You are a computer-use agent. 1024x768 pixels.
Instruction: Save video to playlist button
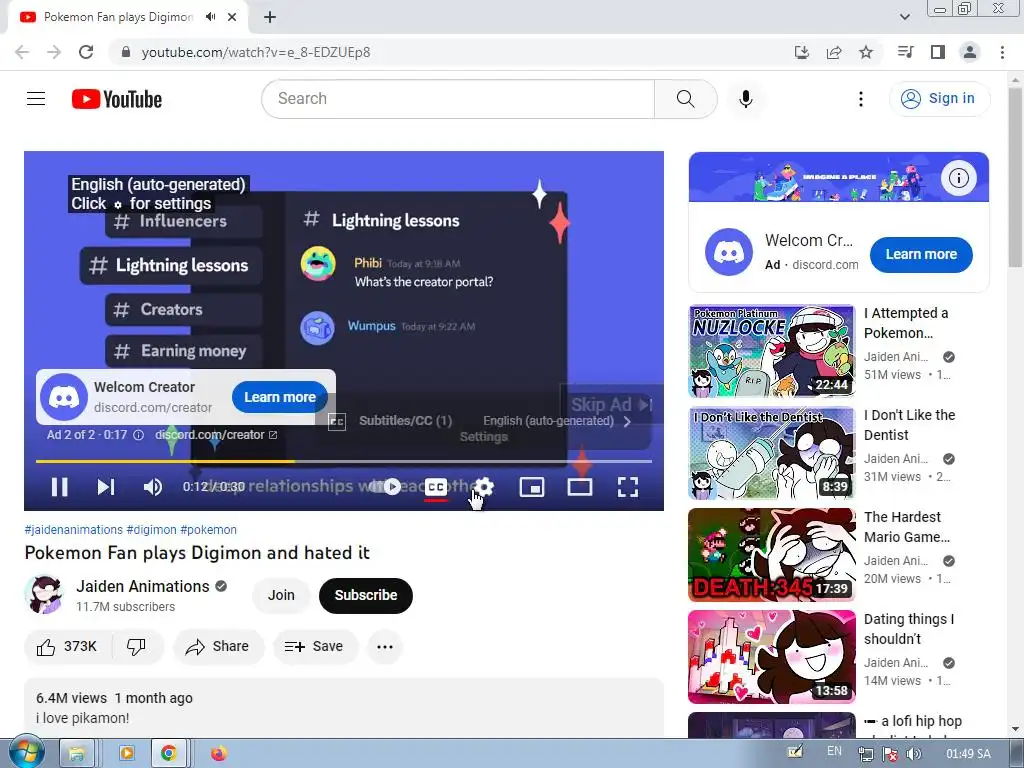tap(315, 647)
